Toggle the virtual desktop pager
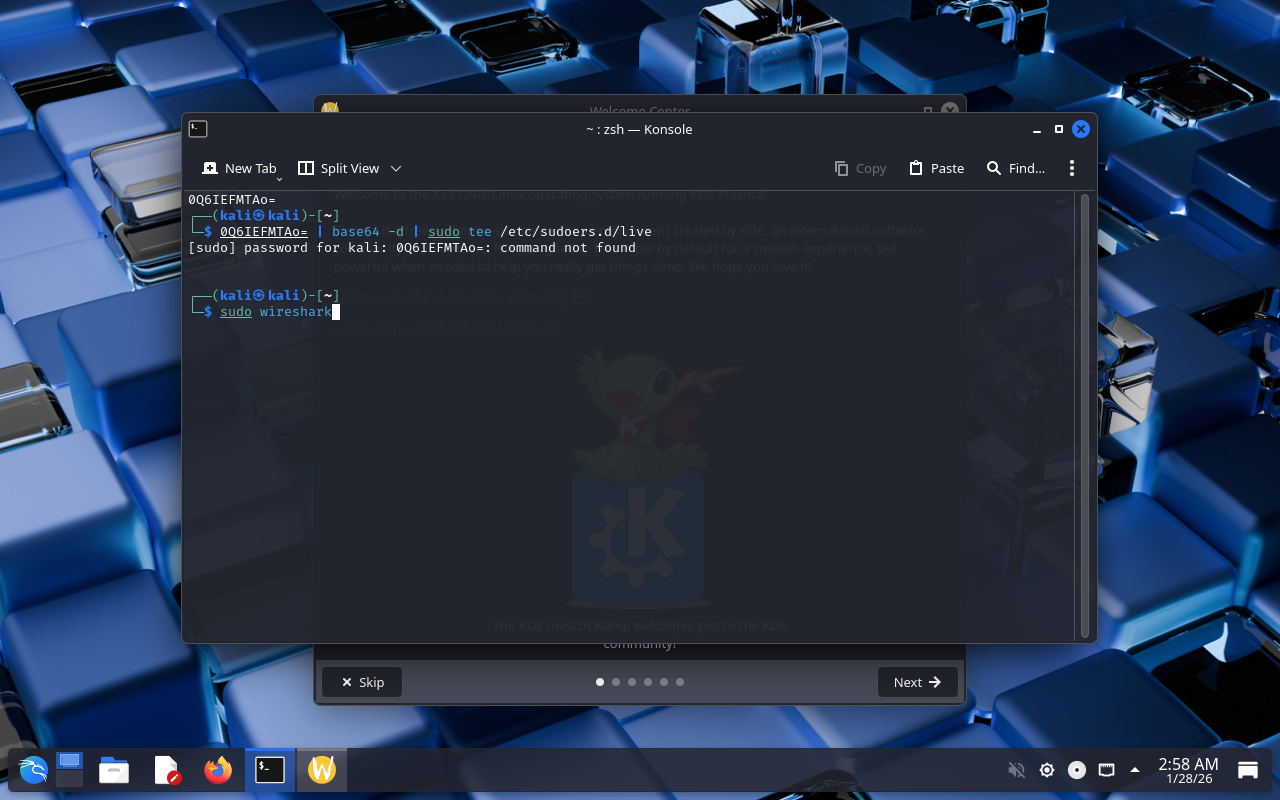Viewport: 1280px width, 800px height. [69, 770]
